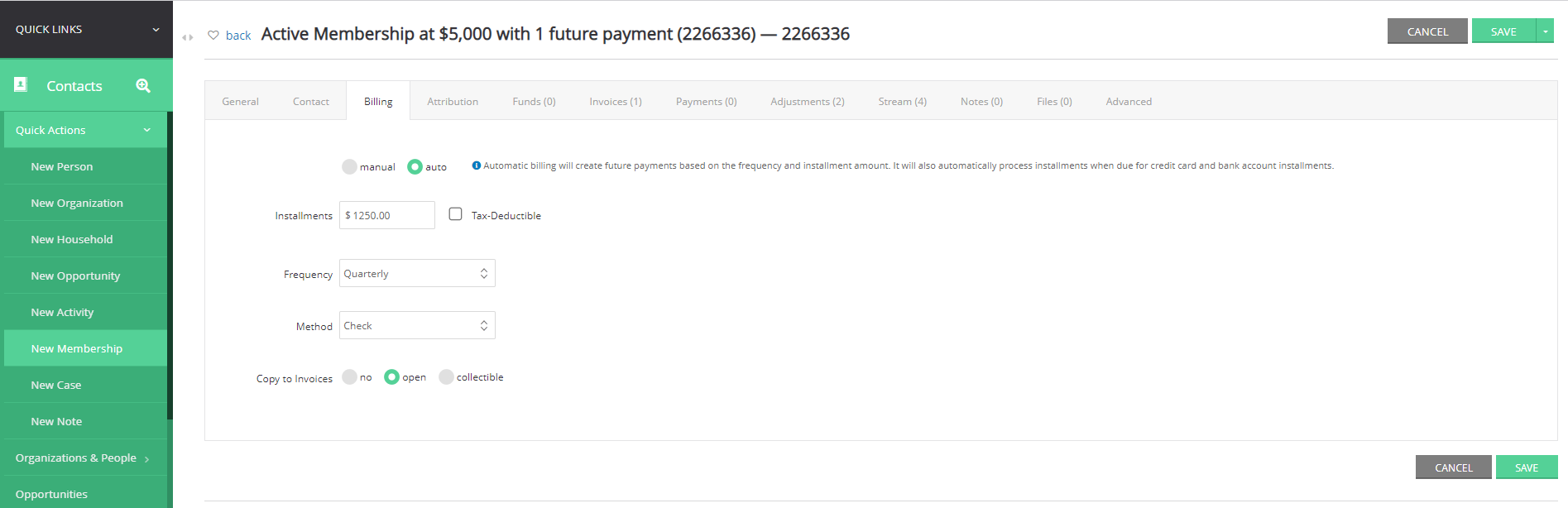Switch to the Invoices (1) tab
This screenshot has height=508, width=1568.
point(616,102)
